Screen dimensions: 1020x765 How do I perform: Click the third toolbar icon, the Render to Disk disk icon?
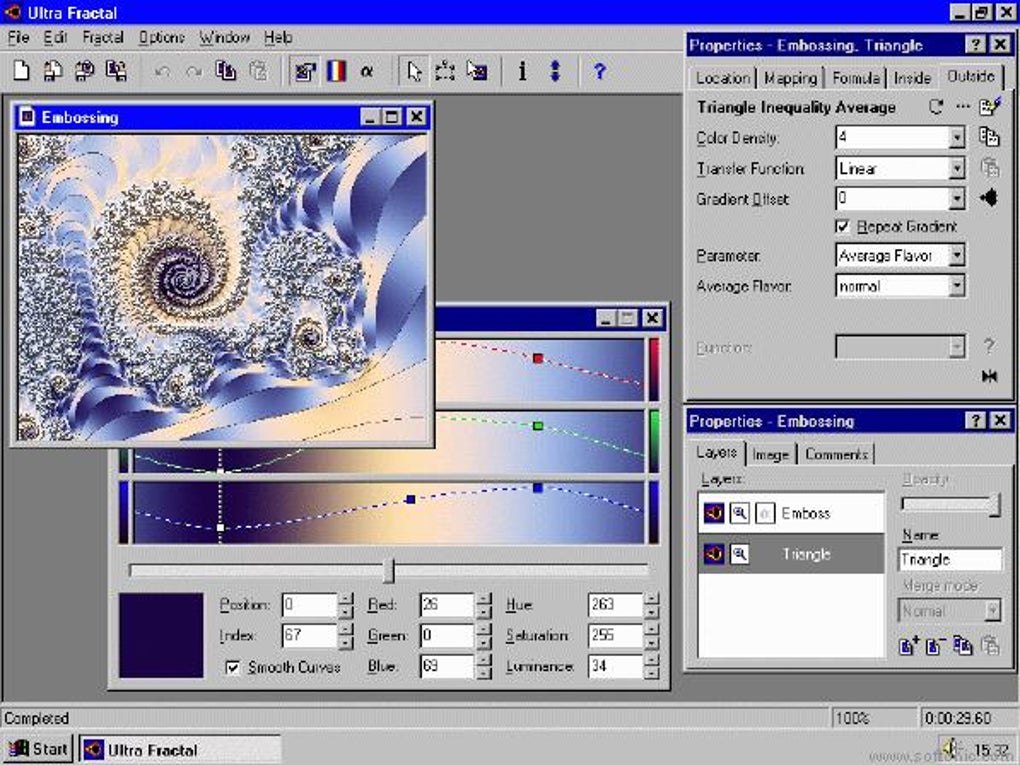point(84,70)
